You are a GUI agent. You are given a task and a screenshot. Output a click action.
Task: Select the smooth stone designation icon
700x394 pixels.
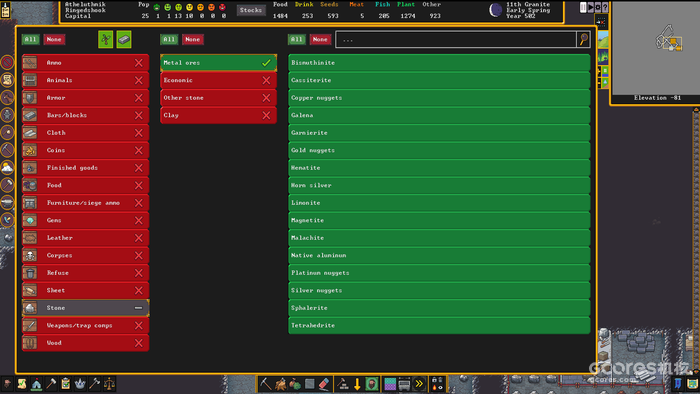click(x=310, y=384)
